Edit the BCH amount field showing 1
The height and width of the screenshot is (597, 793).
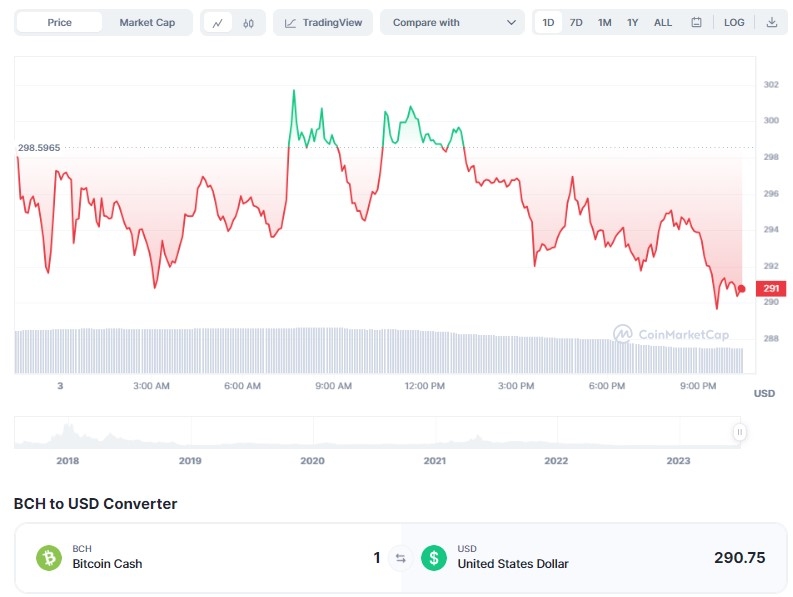pos(377,558)
